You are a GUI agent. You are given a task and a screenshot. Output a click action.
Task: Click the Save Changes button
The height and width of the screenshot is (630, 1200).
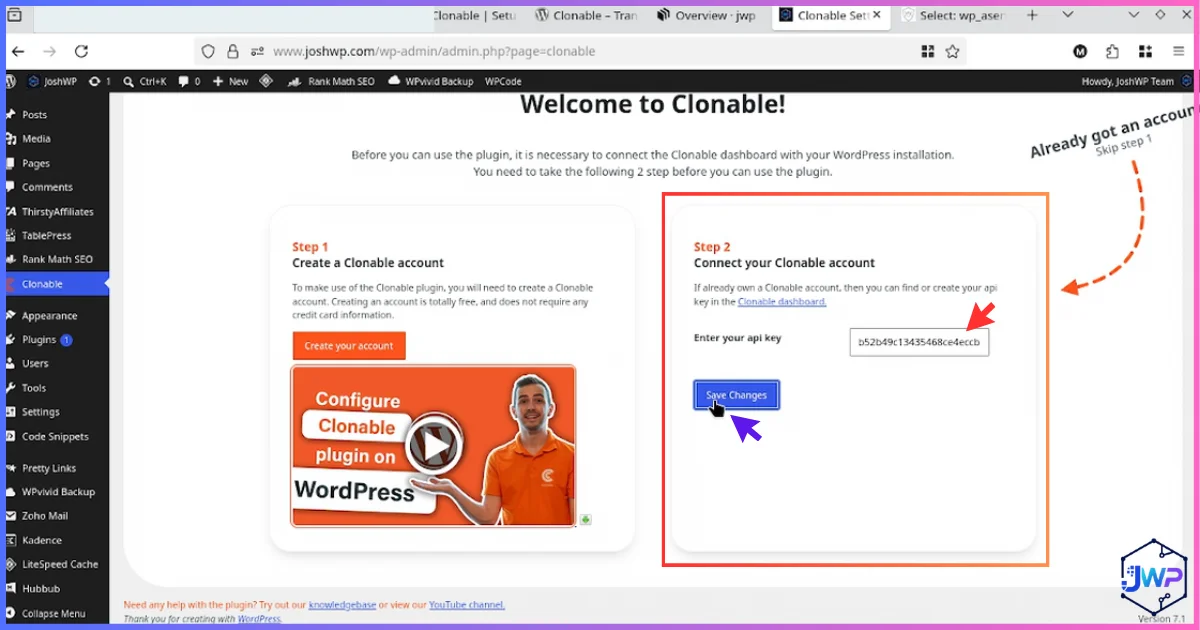(736, 395)
